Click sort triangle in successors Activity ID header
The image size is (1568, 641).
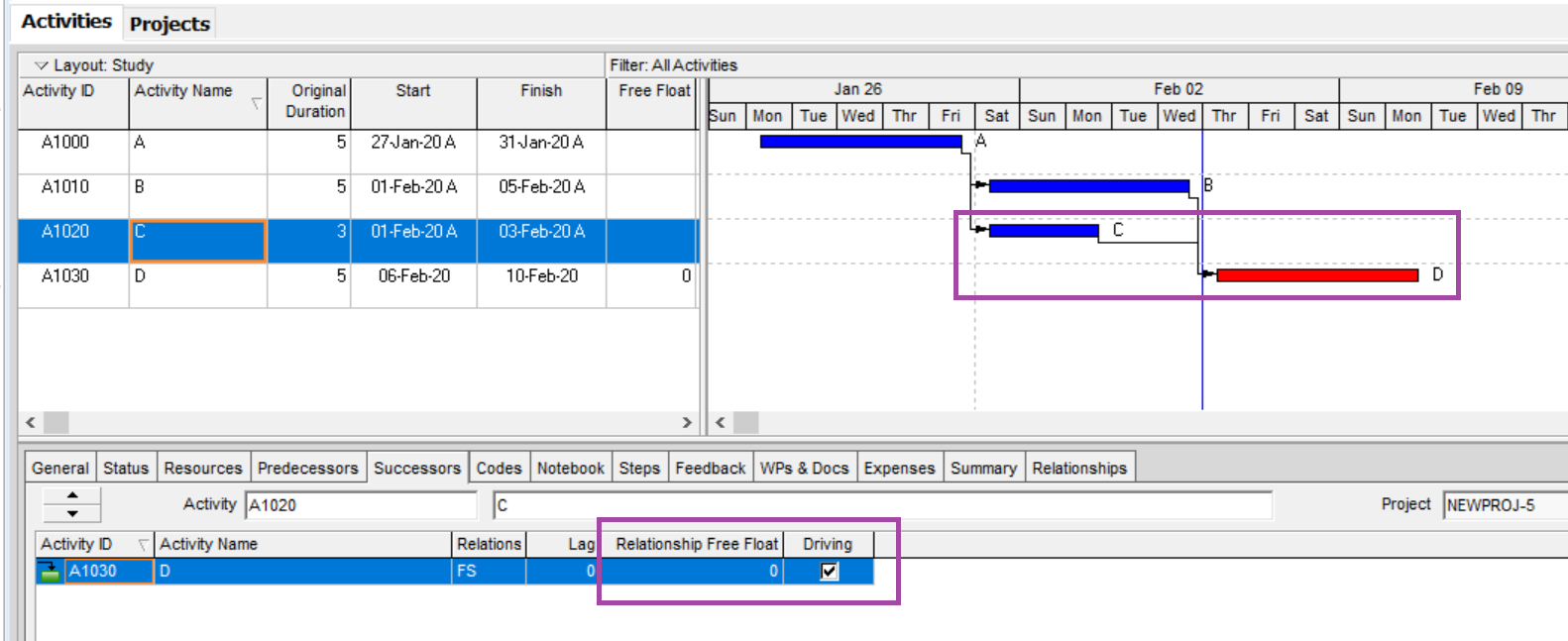tap(143, 544)
